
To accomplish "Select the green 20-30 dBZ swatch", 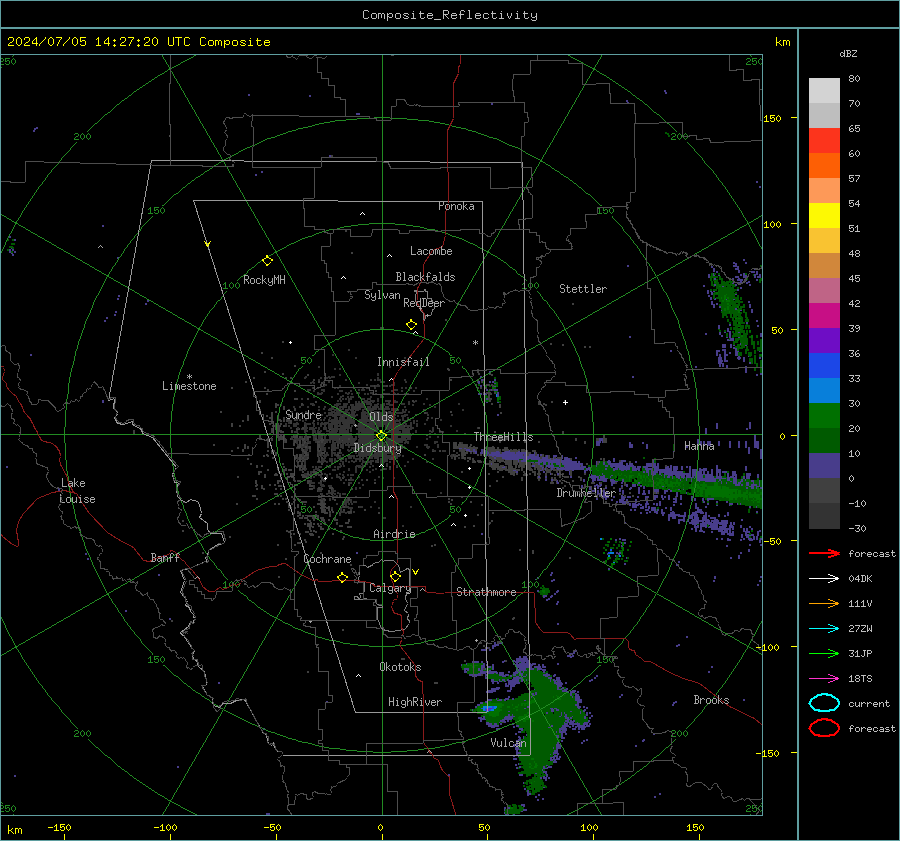I will coord(824,415).
